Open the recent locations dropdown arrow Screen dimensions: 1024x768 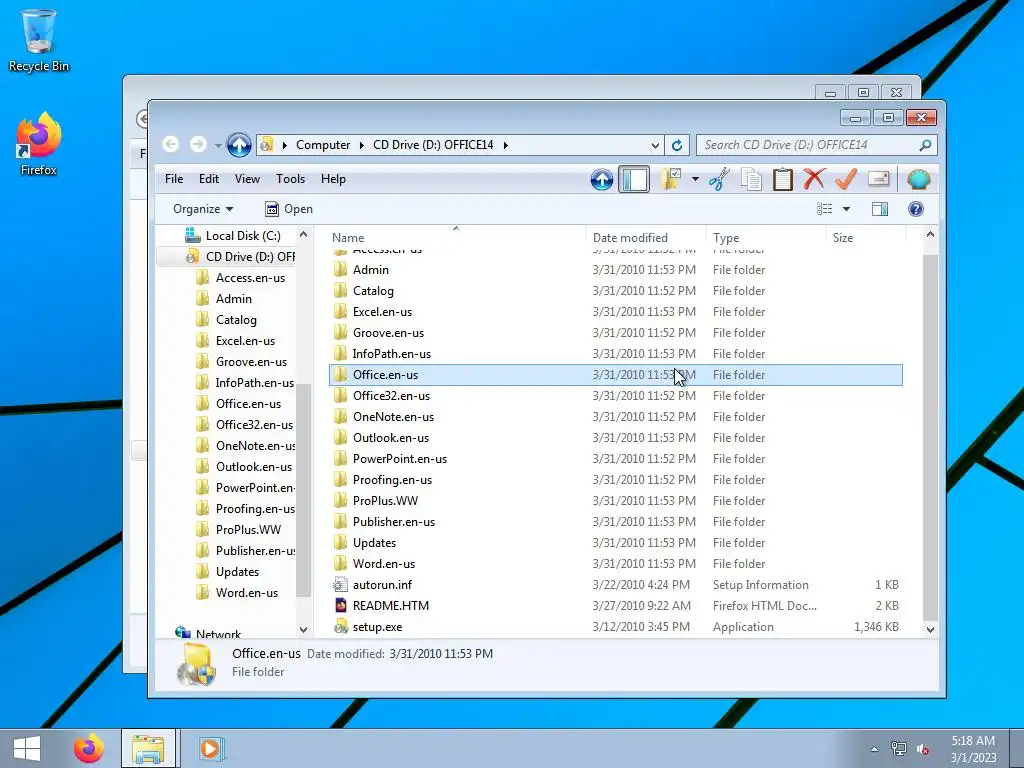pyautogui.click(x=217, y=145)
